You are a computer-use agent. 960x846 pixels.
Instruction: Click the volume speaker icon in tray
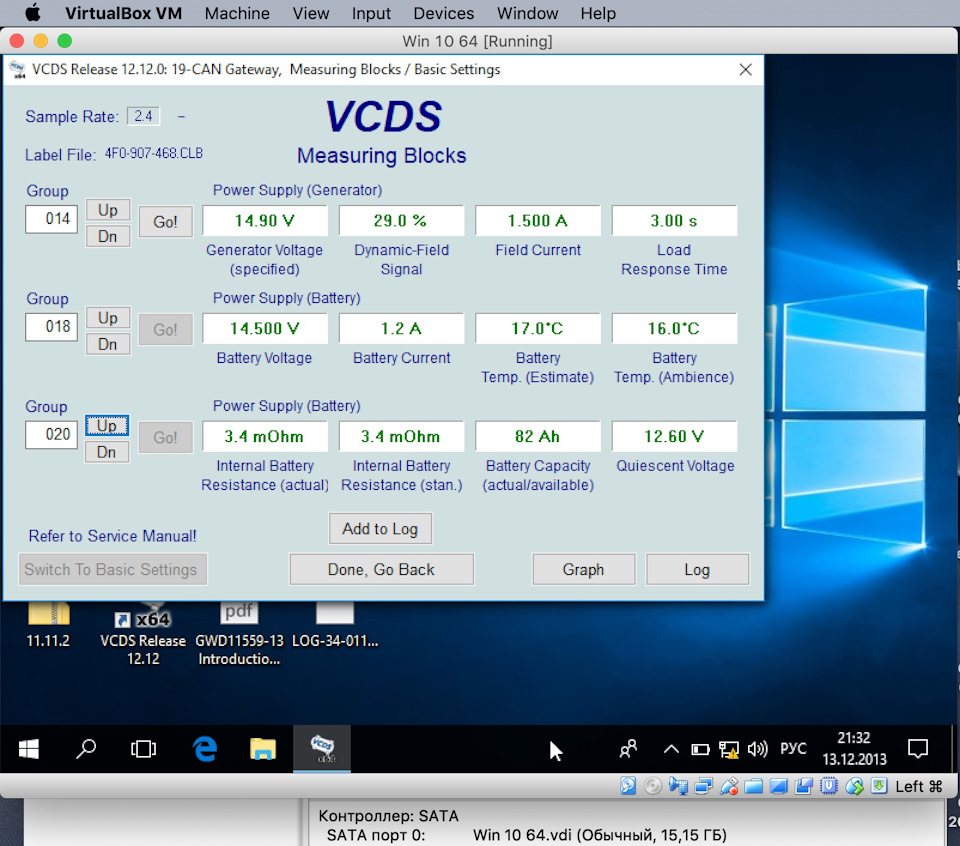[757, 749]
